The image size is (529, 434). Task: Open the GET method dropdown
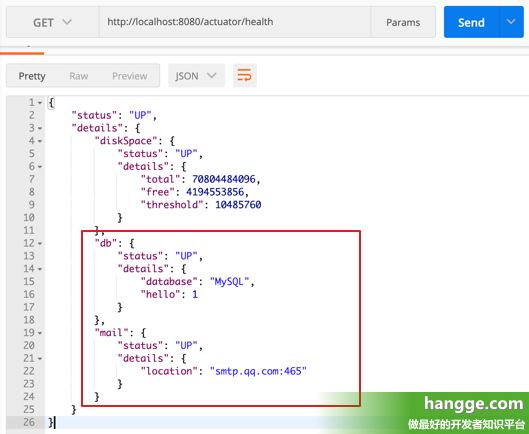53,22
